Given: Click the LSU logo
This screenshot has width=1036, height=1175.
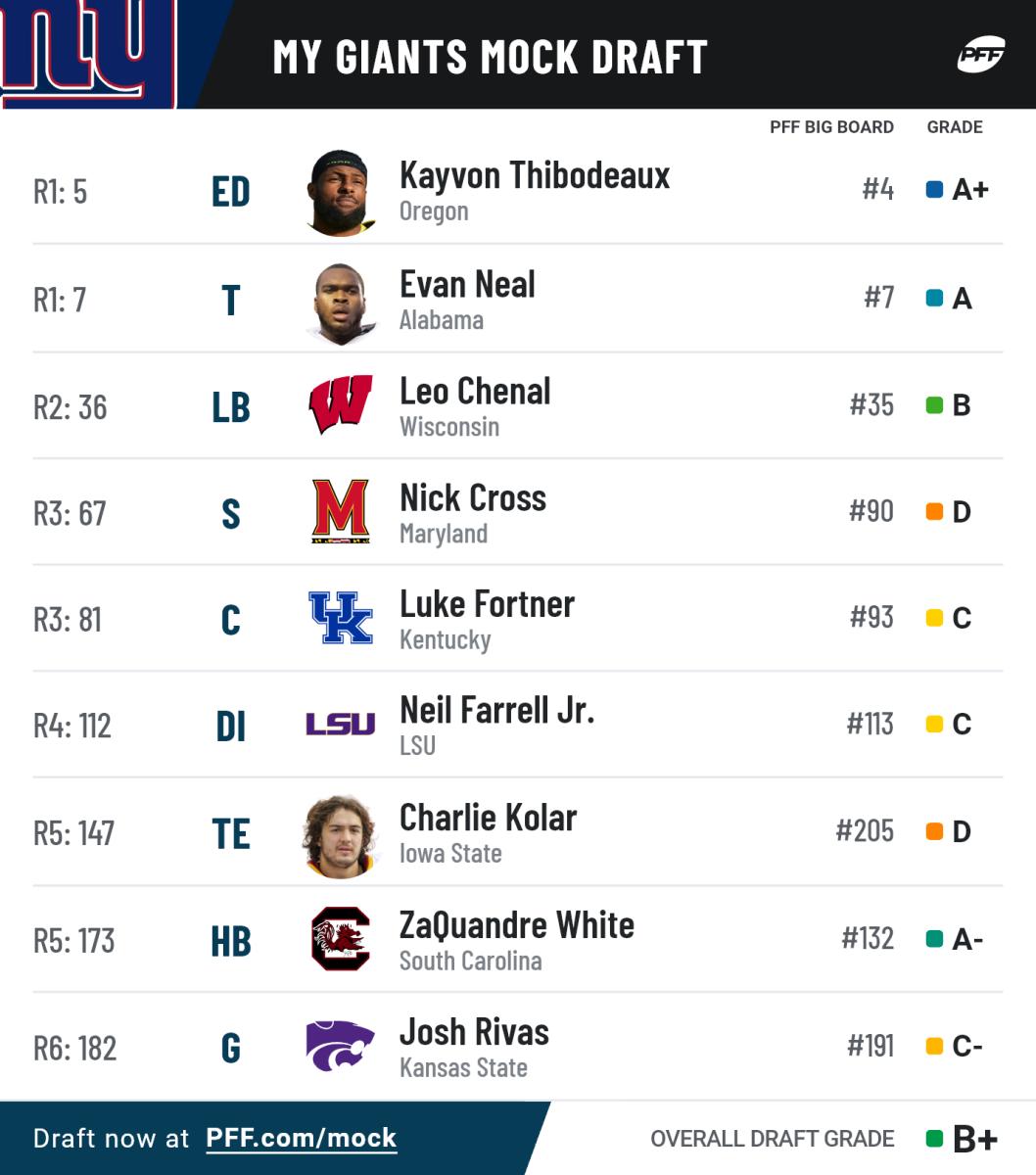Looking at the screenshot, I should (x=341, y=725).
